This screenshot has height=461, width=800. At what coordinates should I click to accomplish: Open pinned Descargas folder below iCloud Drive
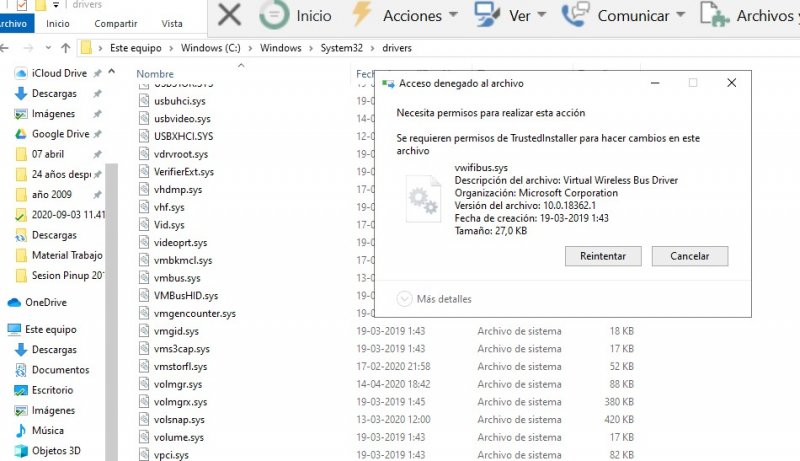[54, 93]
